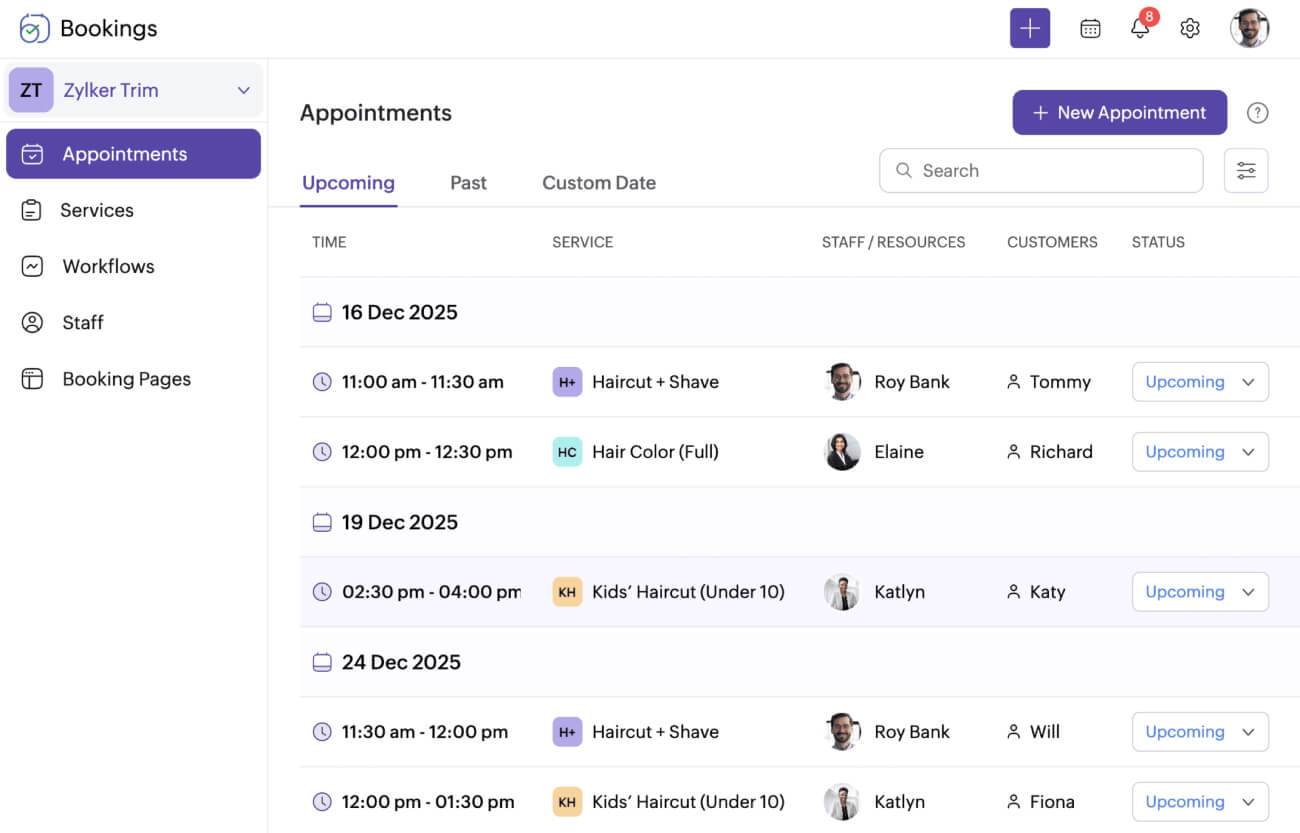The width and height of the screenshot is (1300, 833).
Task: Click the New Appointment button
Action: 1119,112
